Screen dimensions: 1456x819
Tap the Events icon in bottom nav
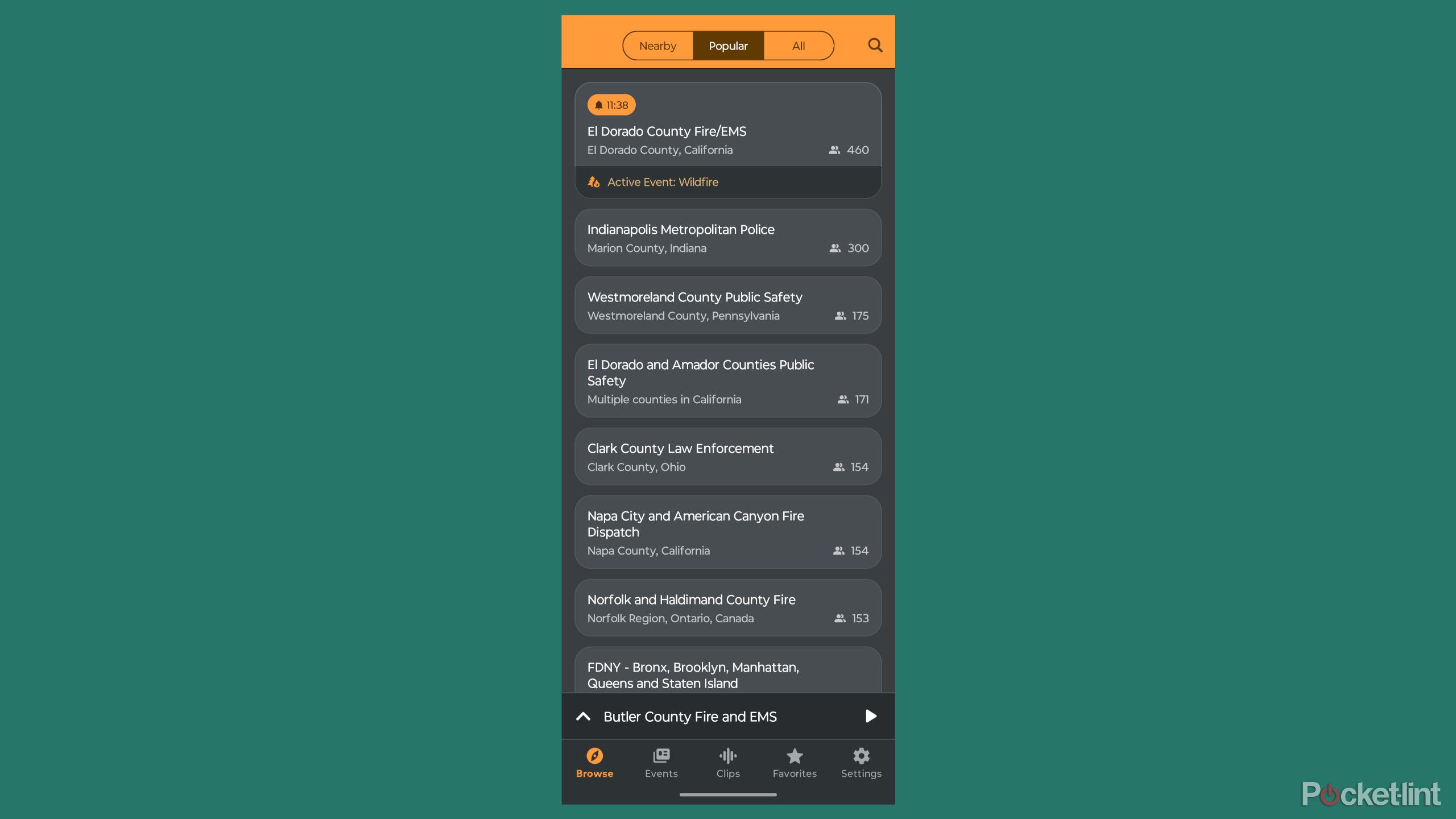click(661, 763)
